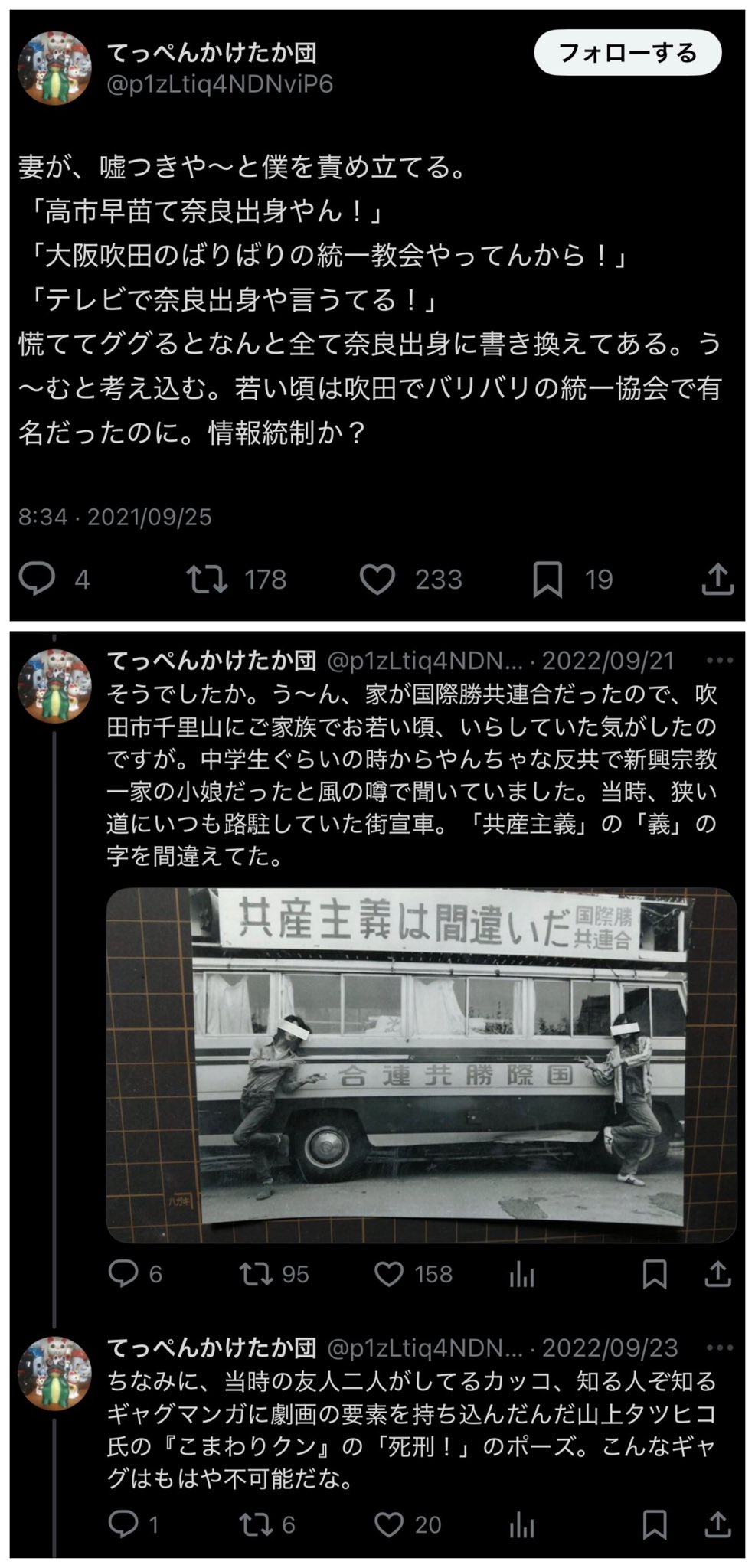Open the more options menu on 2022/09/23 tweet
755x1568 pixels.
click(720, 1347)
